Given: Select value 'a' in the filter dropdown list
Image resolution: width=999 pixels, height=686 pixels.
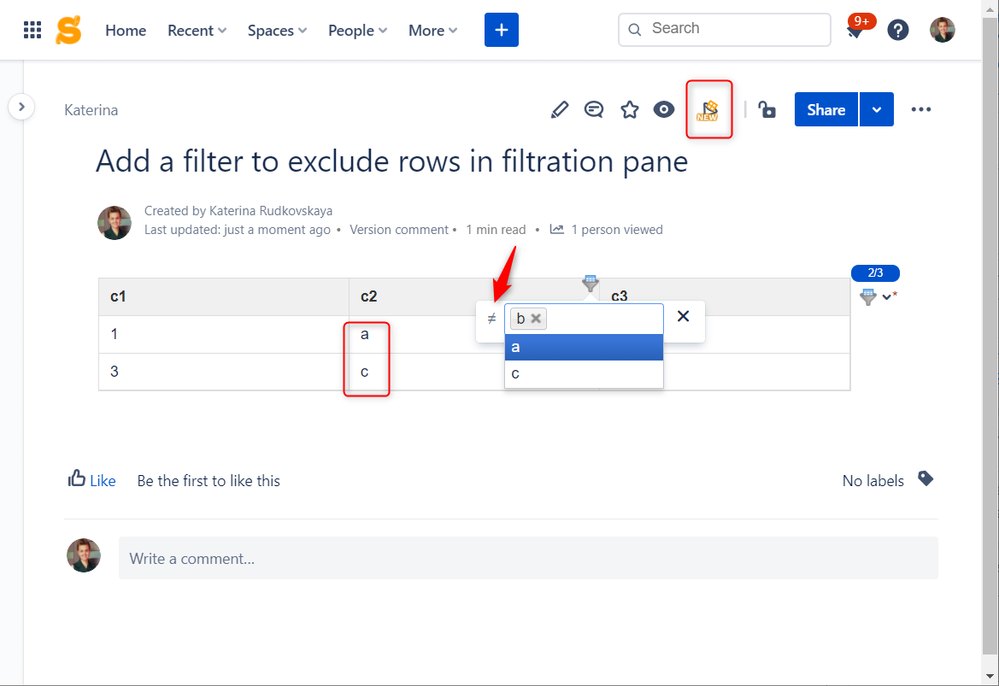Looking at the screenshot, I should point(583,347).
